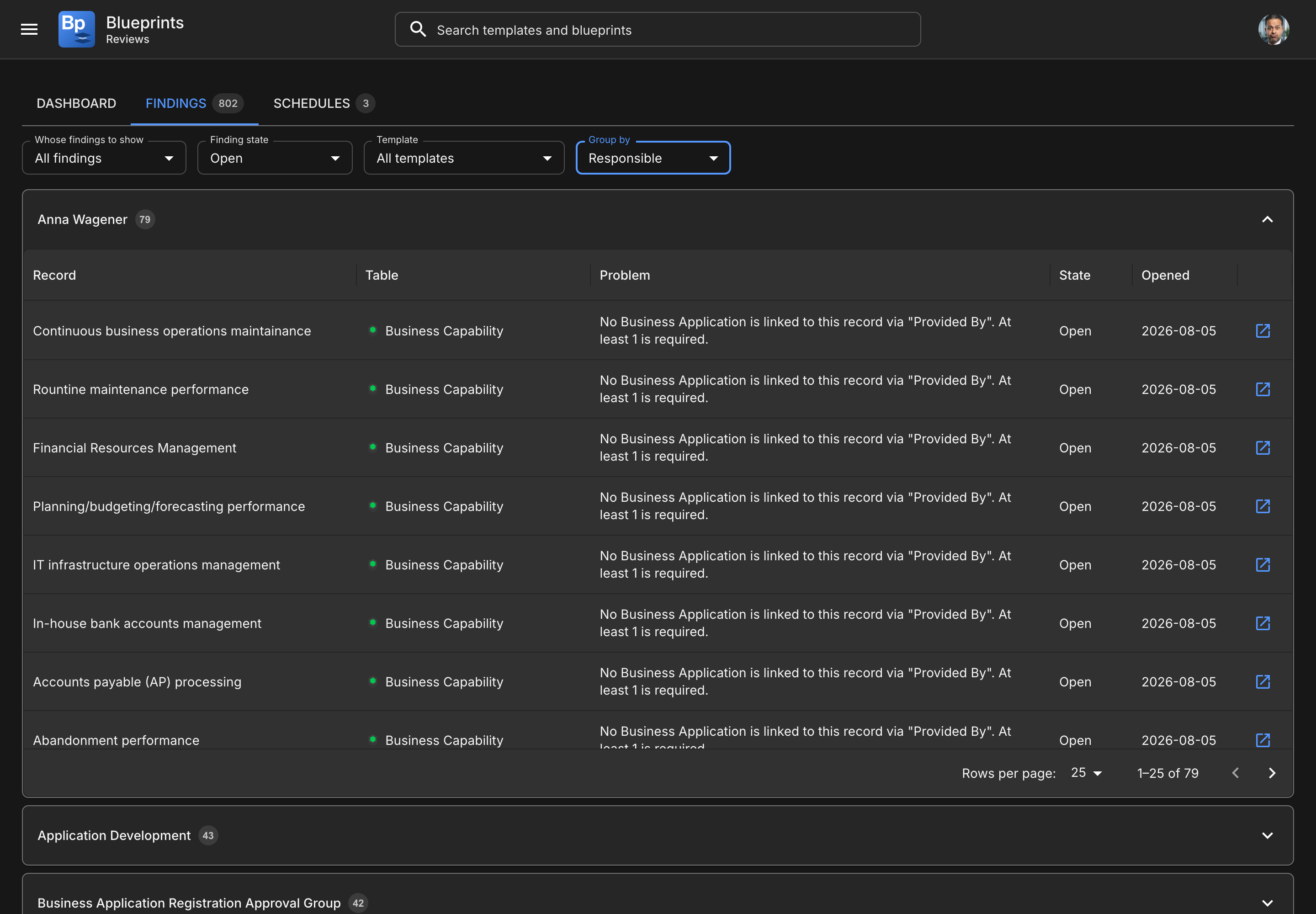The height and width of the screenshot is (914, 1316).
Task: Click the Opened column header
Action: pos(1165,276)
